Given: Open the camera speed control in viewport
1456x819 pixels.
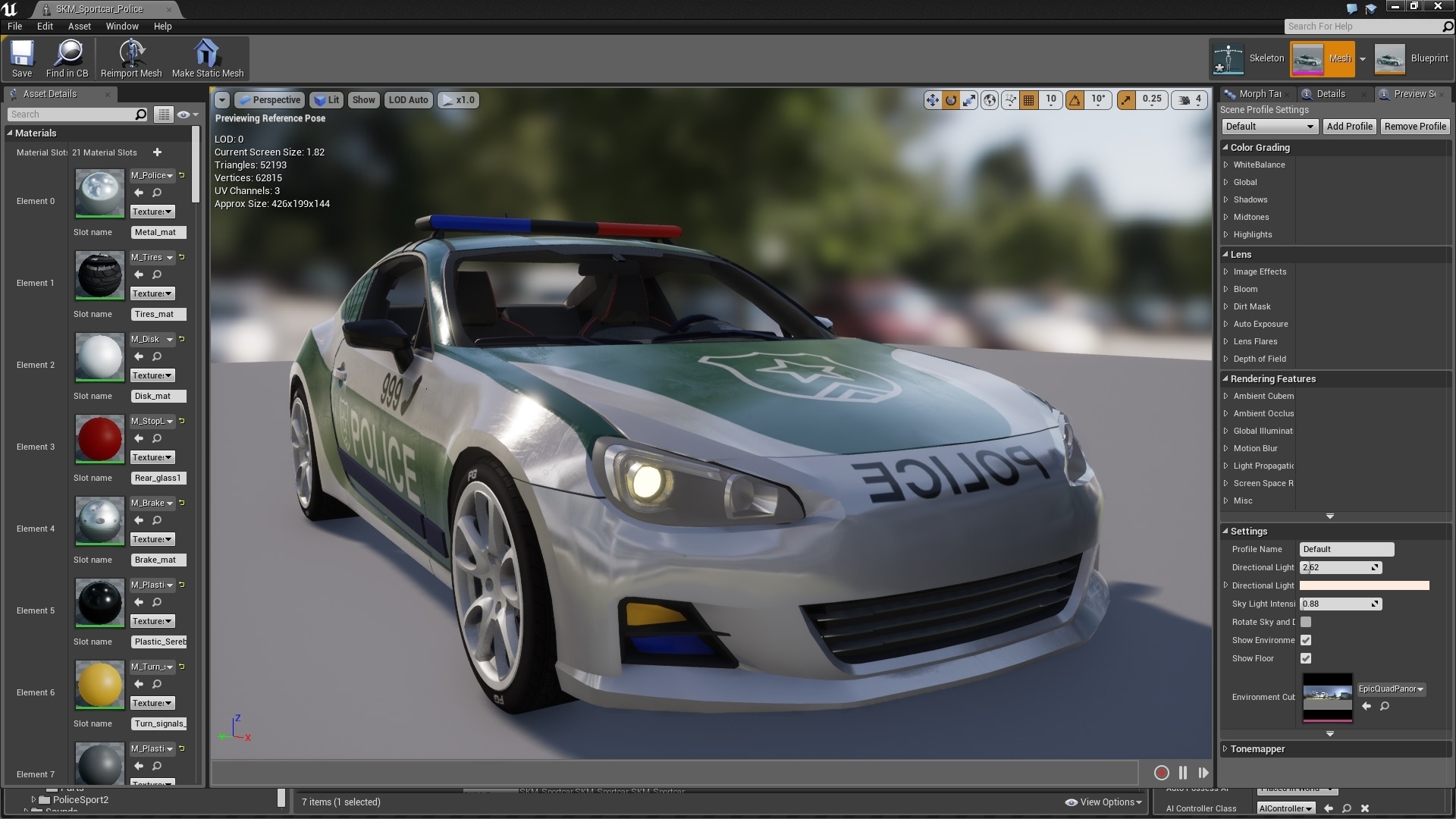Looking at the screenshot, I should 1188,99.
